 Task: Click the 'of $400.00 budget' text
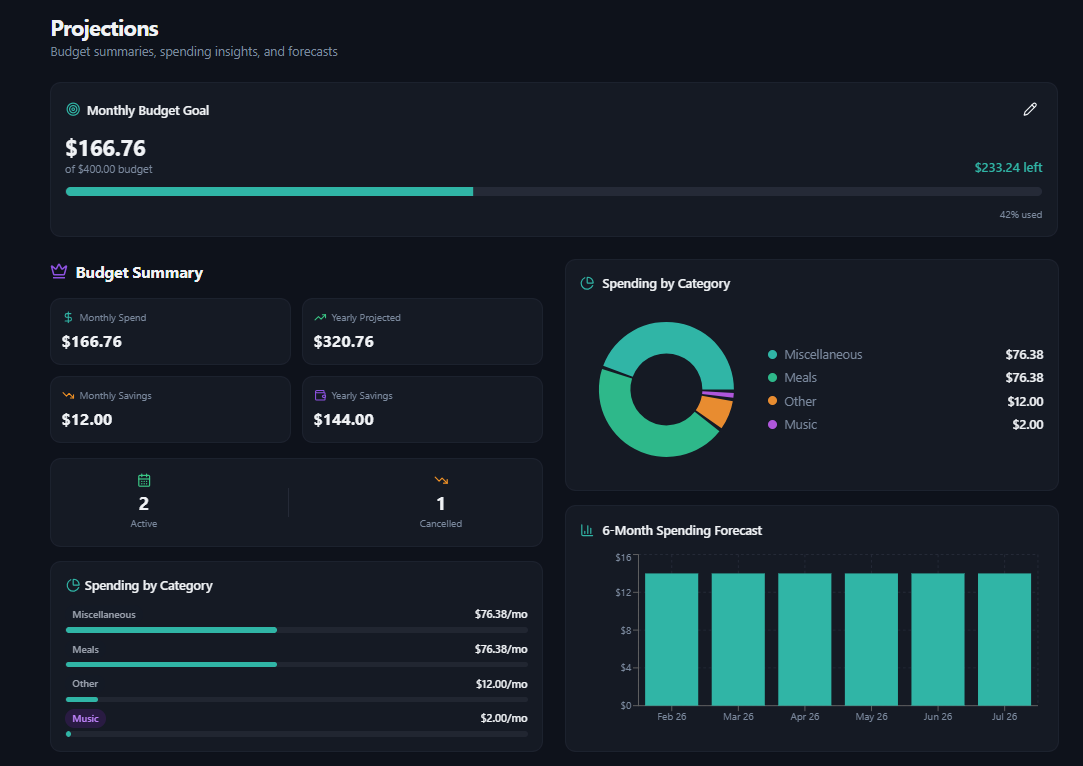point(109,169)
